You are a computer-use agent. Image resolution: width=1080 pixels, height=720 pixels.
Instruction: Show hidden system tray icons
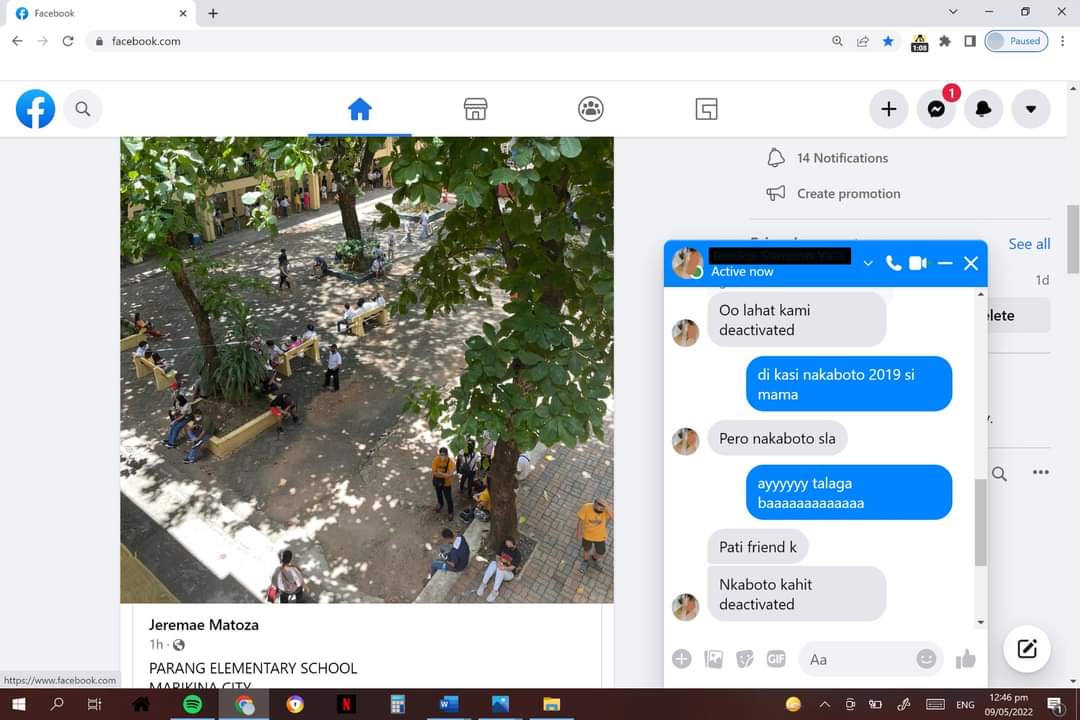[x=824, y=704]
